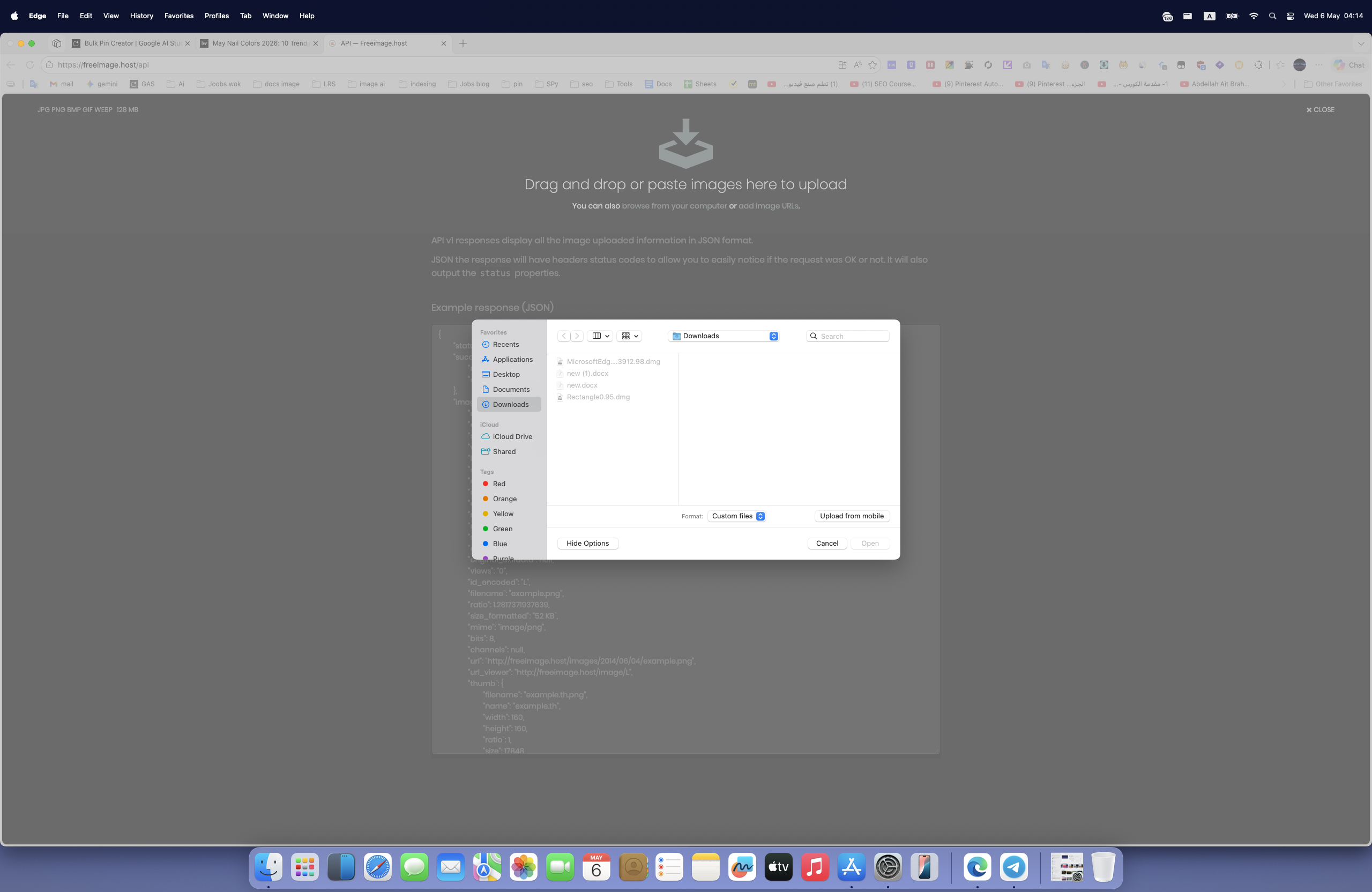
Task: Select Applications in the file dialog sidebar
Action: (x=509, y=359)
